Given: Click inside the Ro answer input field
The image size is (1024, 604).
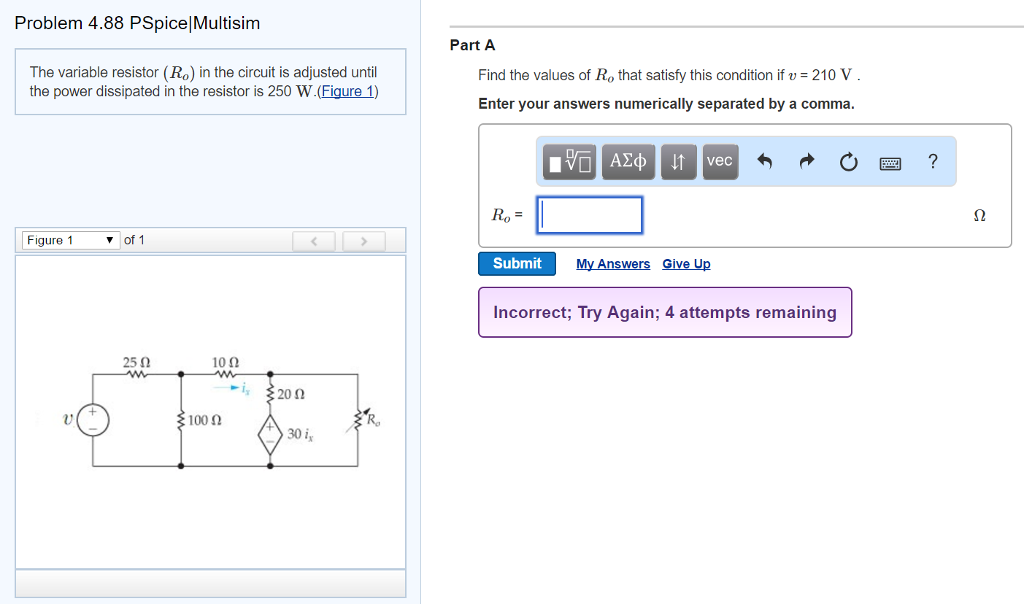Looking at the screenshot, I should coord(589,214).
